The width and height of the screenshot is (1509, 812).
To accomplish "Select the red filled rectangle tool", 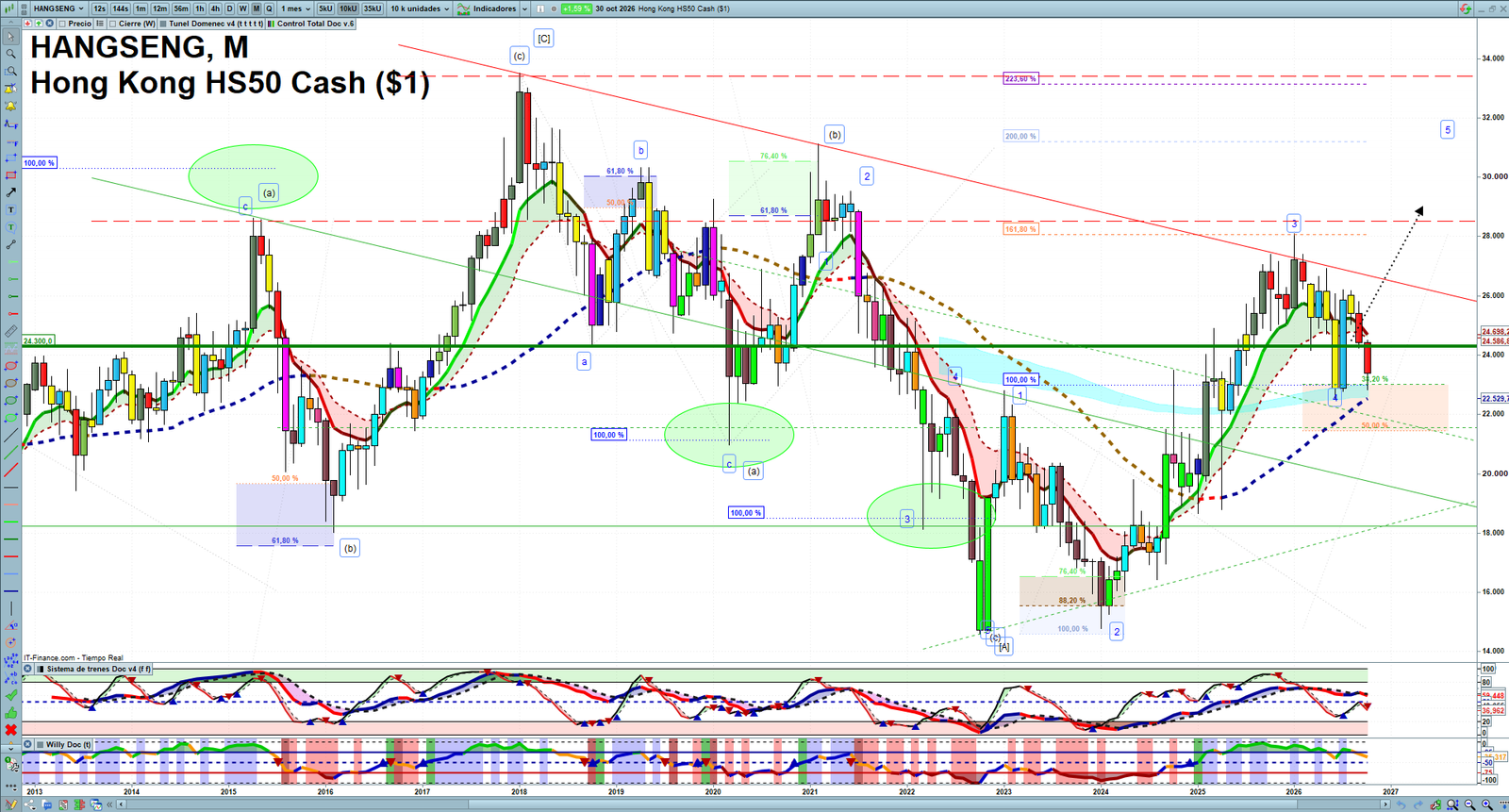I will pyautogui.click(x=10, y=175).
